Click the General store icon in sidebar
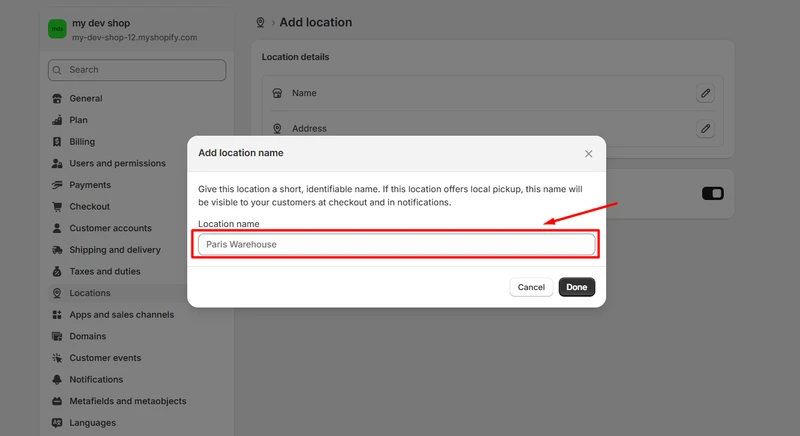The height and width of the screenshot is (436, 800). [57, 98]
